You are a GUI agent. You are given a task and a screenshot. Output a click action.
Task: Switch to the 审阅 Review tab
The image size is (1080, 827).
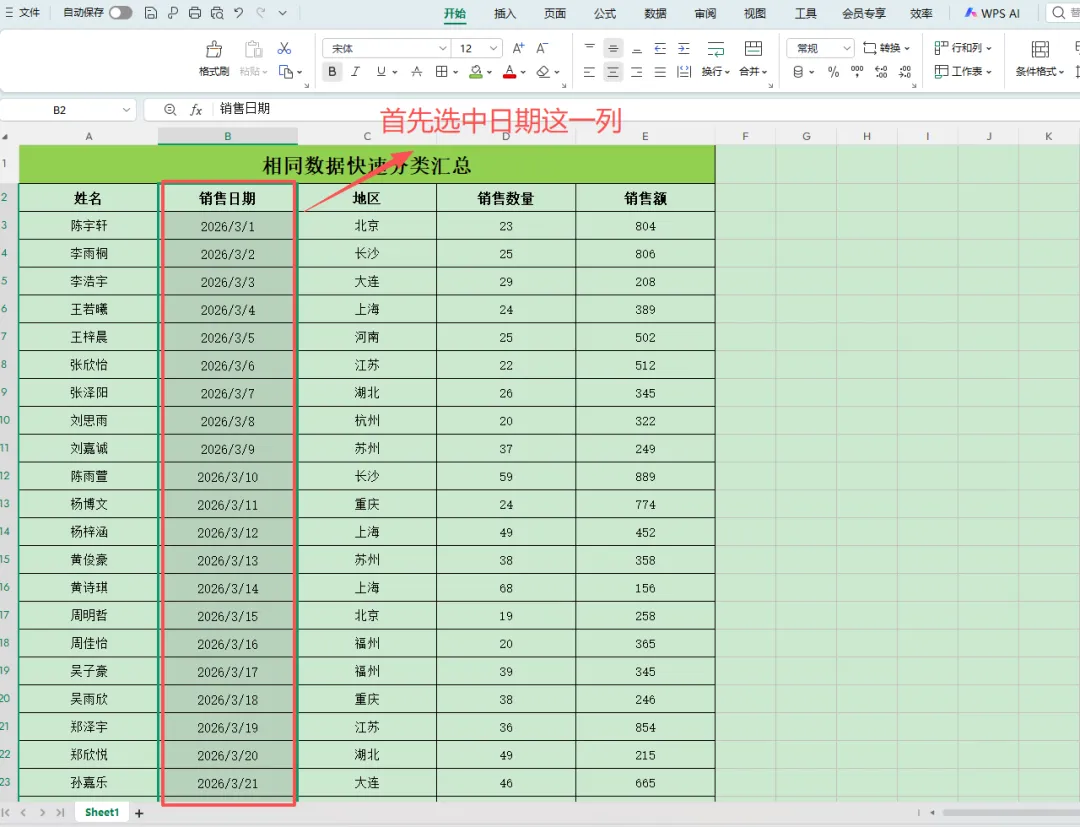click(705, 13)
